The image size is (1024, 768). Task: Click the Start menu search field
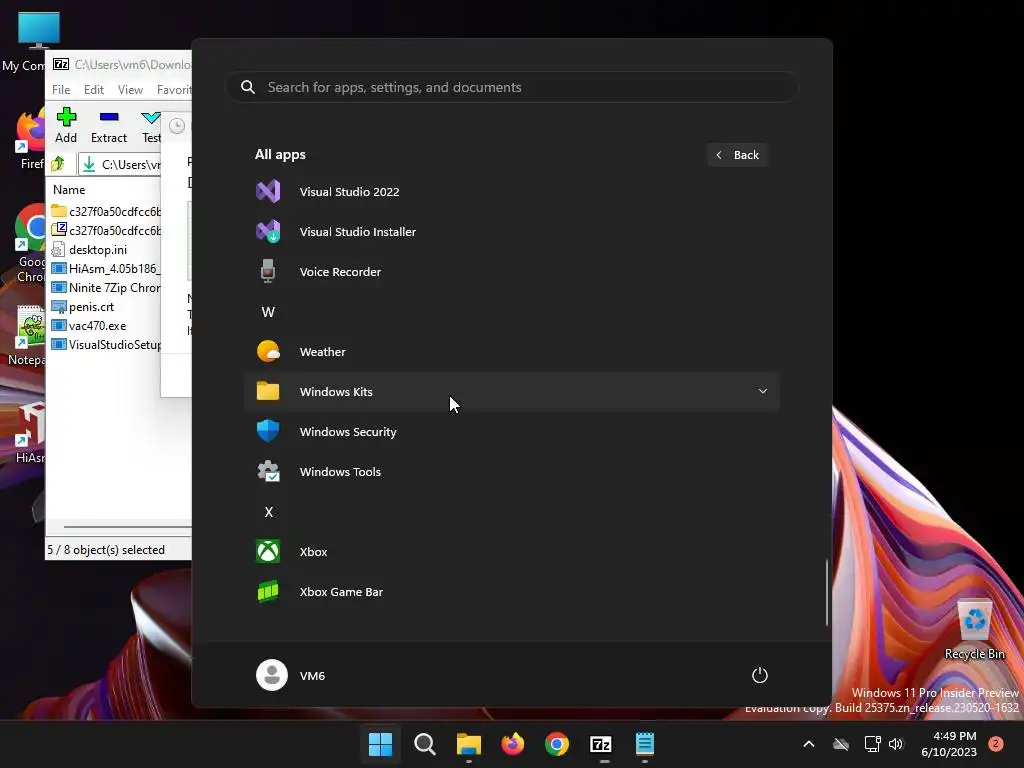tap(511, 87)
